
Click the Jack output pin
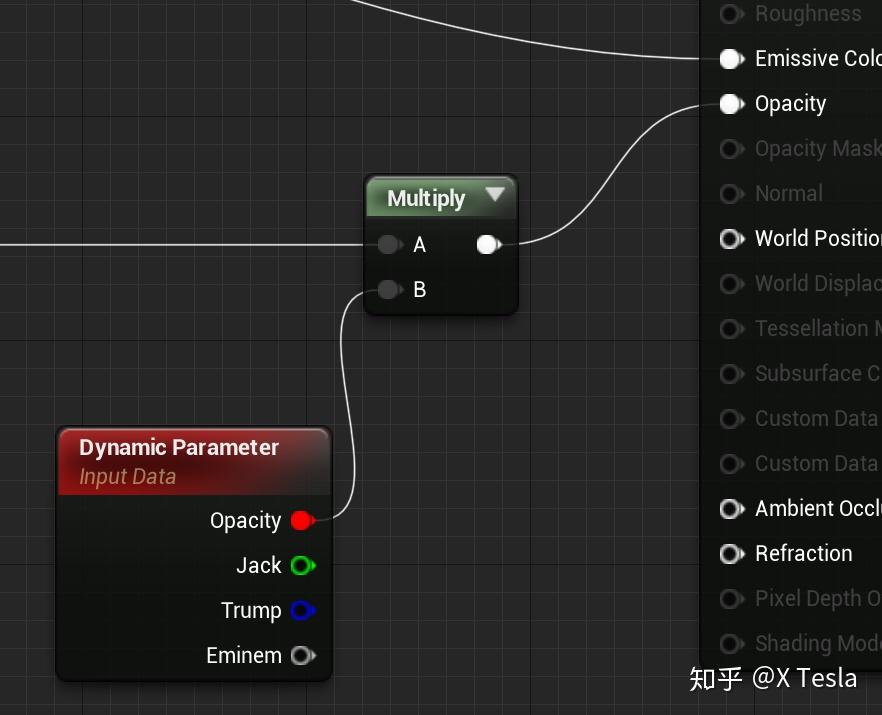tap(304, 565)
